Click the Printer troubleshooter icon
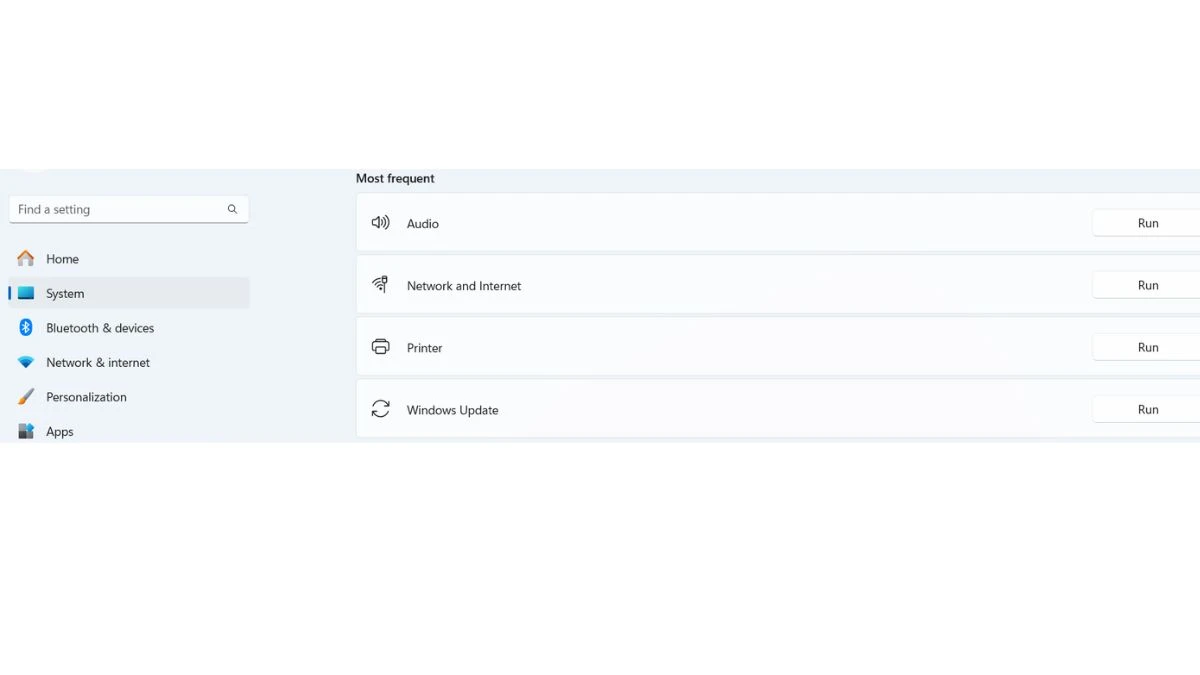This screenshot has height=675, width=1200. pos(380,347)
